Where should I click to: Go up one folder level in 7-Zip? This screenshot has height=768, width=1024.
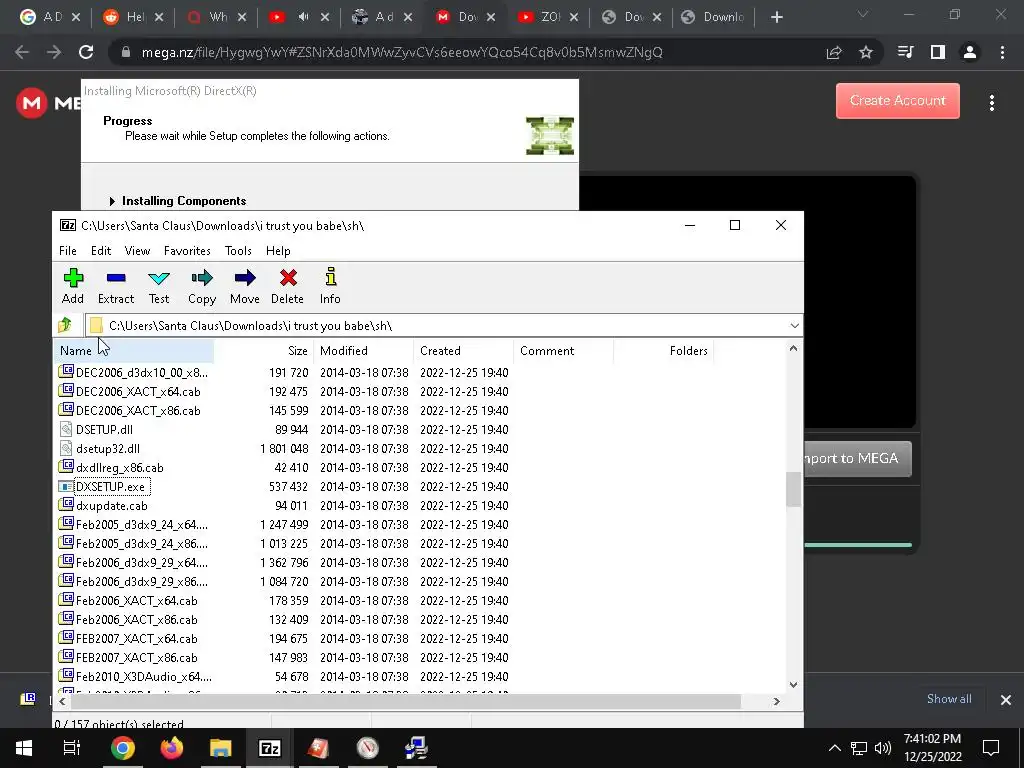click(65, 325)
